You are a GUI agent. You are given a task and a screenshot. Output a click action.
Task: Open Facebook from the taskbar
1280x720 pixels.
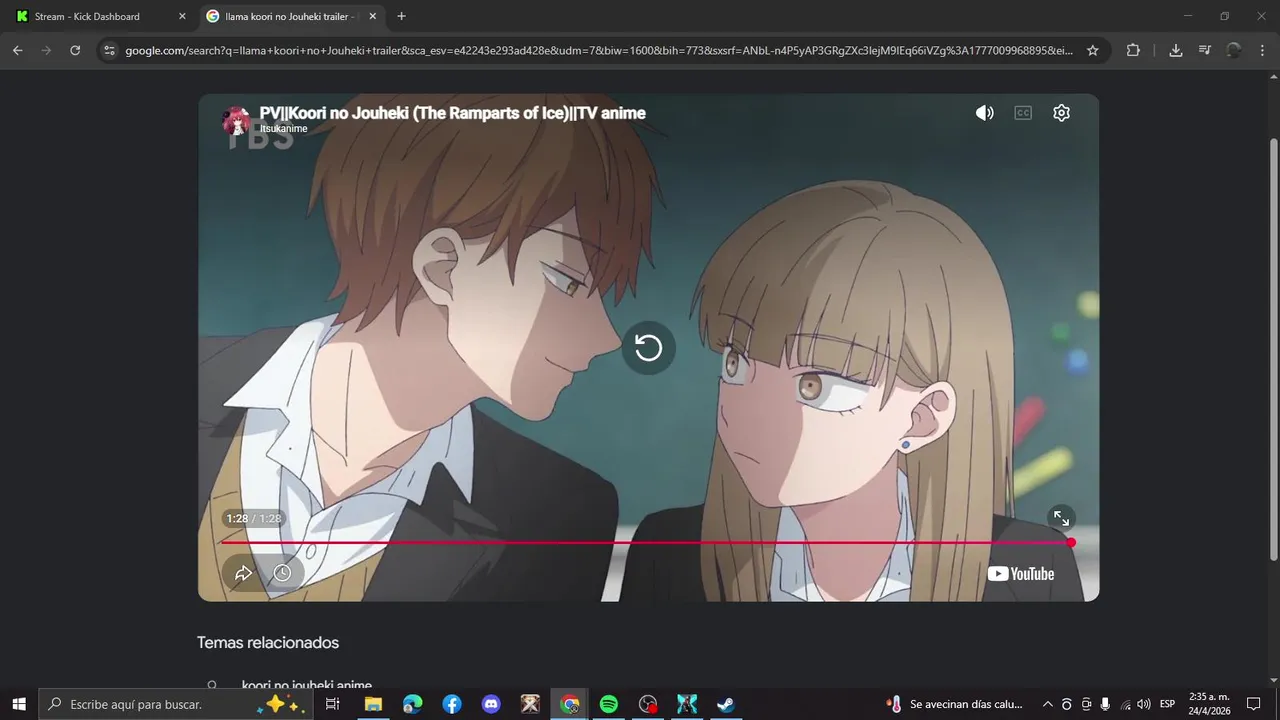[452, 704]
